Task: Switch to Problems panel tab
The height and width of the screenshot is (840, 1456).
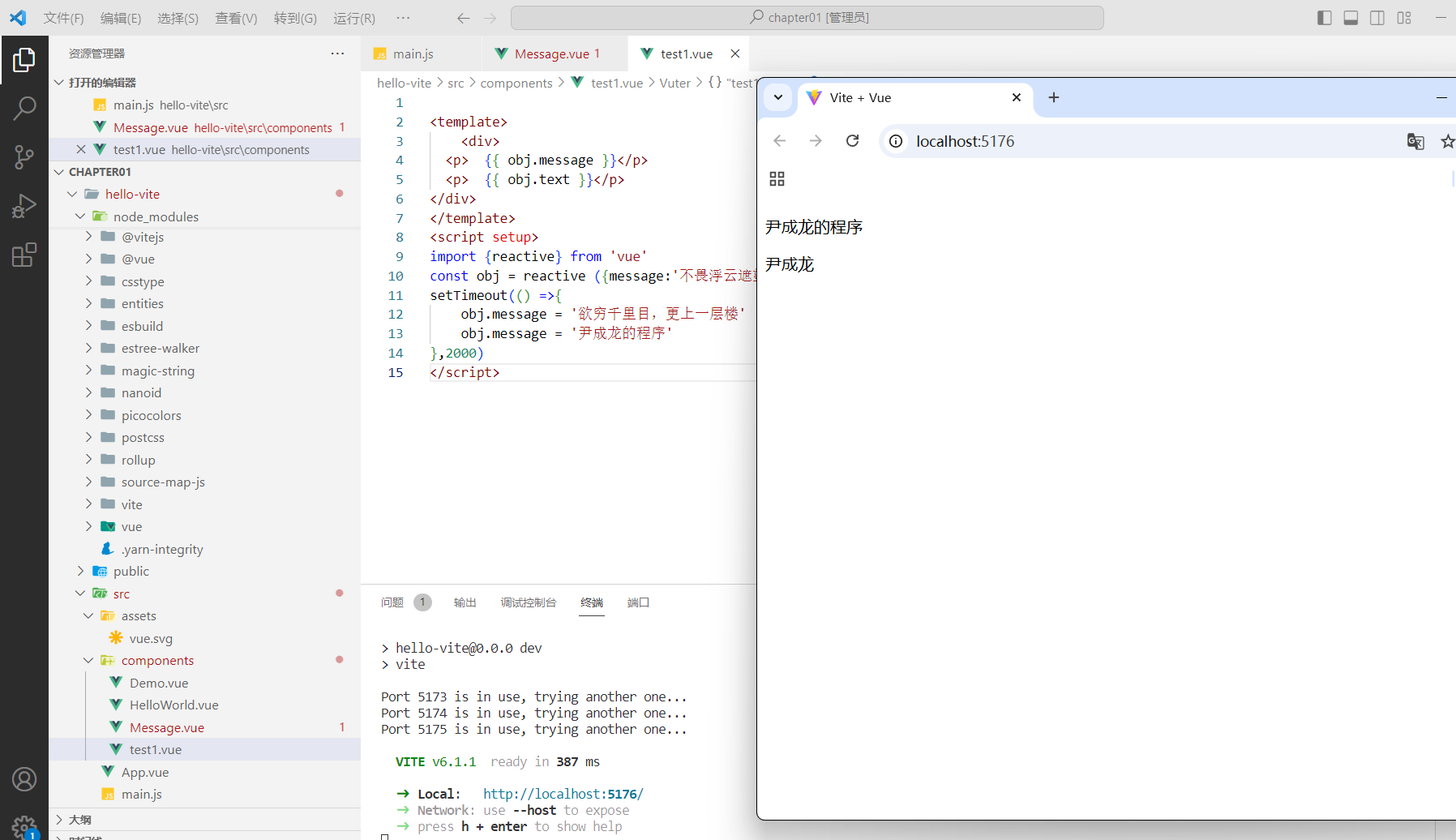Action: pyautogui.click(x=392, y=602)
